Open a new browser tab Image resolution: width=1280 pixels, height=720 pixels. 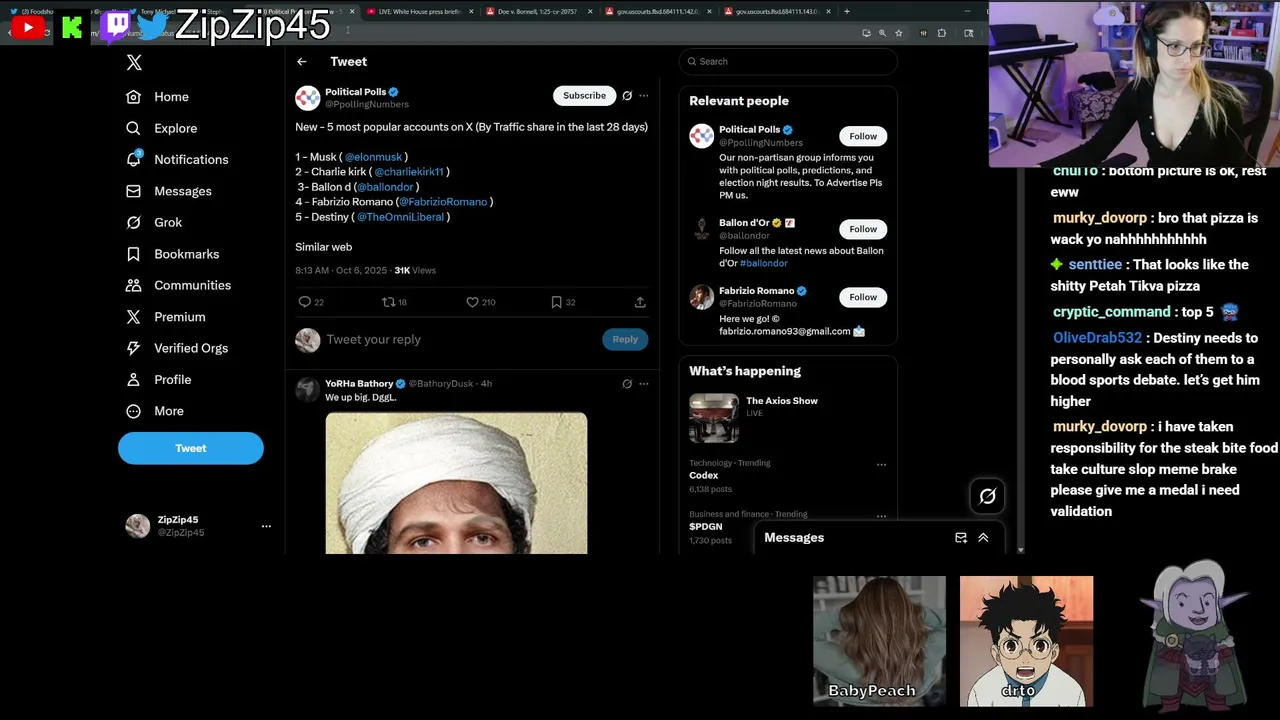(x=847, y=12)
